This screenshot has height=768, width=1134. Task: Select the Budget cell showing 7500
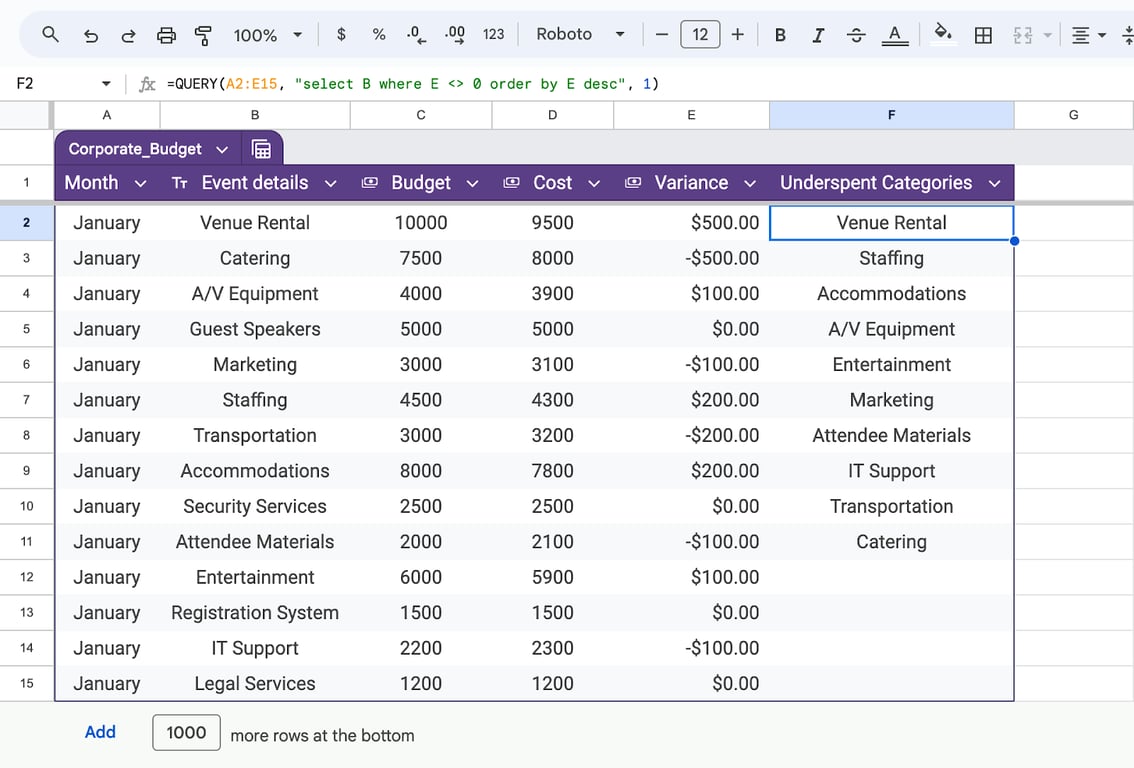coord(421,258)
